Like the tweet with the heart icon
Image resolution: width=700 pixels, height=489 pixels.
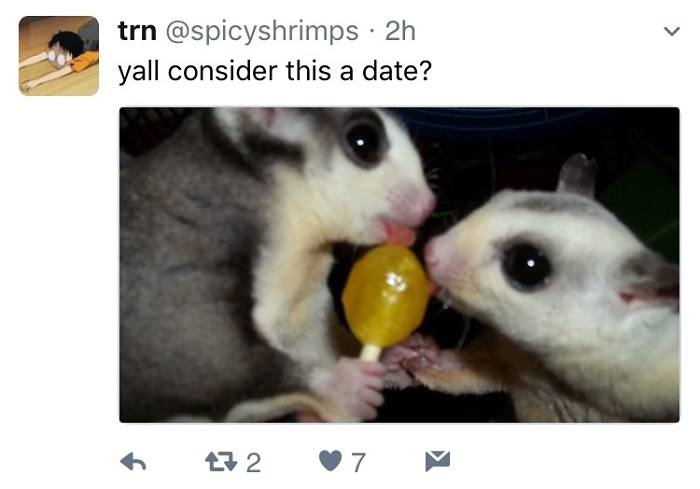click(x=330, y=461)
